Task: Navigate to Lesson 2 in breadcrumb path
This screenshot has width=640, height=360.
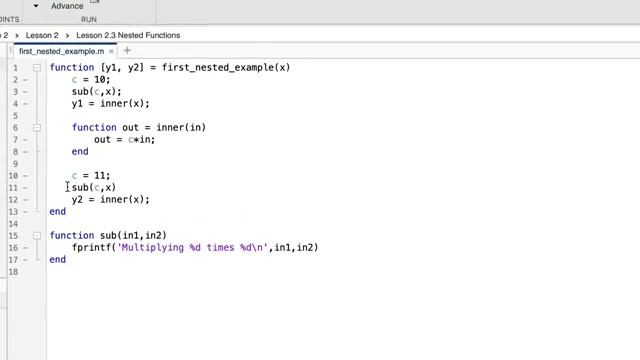Action: coord(42,35)
